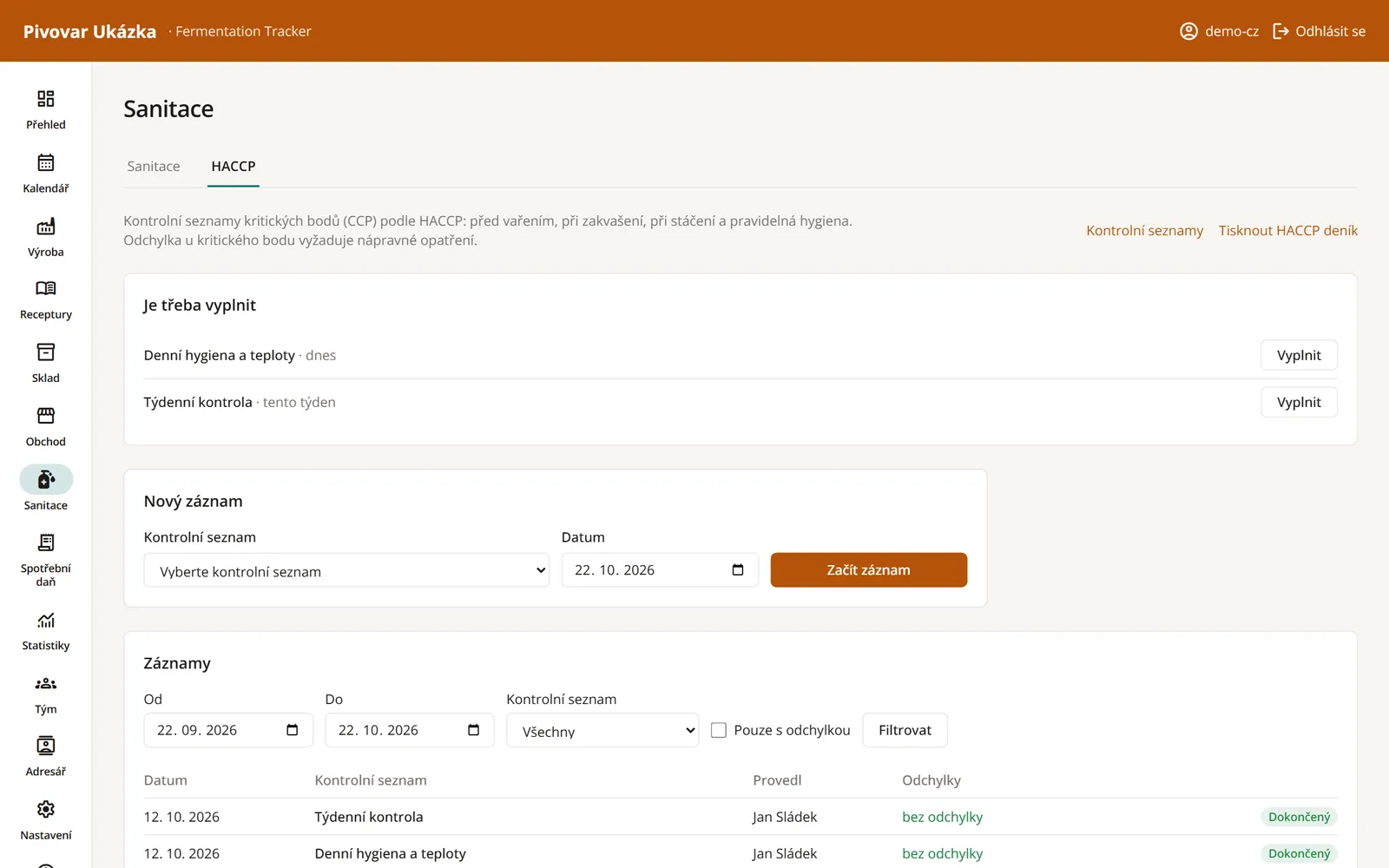This screenshot has width=1389, height=868.
Task: Click Vyplnit for Týdenní kontrola
Action: click(1299, 402)
